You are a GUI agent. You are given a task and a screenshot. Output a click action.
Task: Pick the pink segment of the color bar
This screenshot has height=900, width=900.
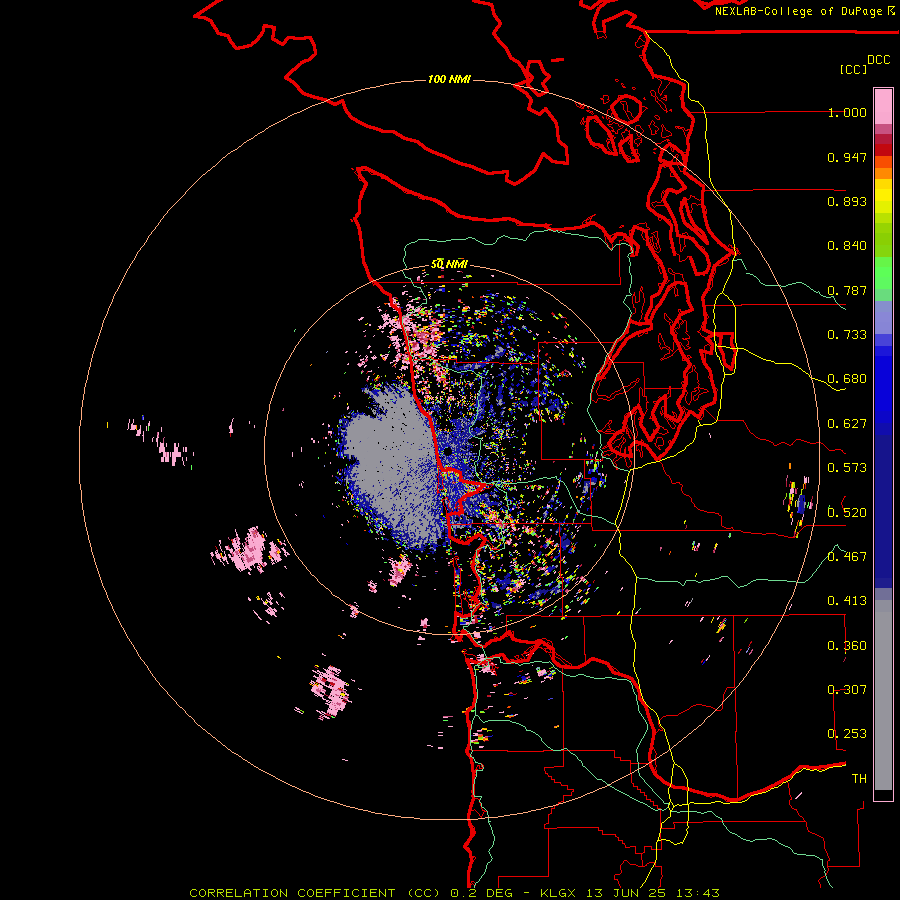[883, 106]
